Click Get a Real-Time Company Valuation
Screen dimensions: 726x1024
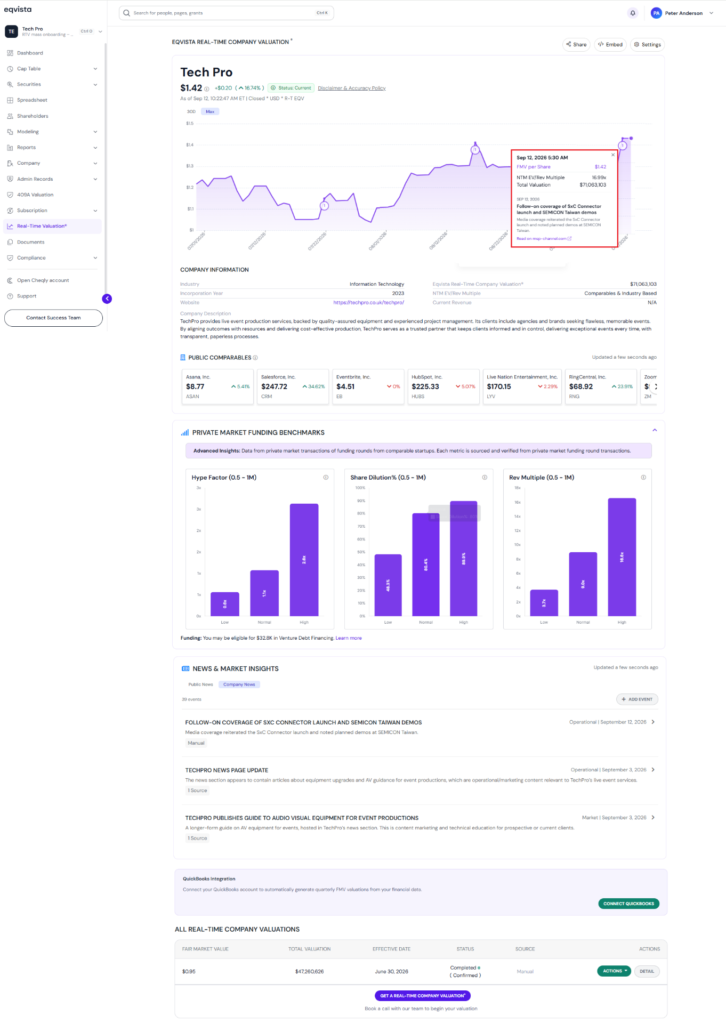click(423, 996)
